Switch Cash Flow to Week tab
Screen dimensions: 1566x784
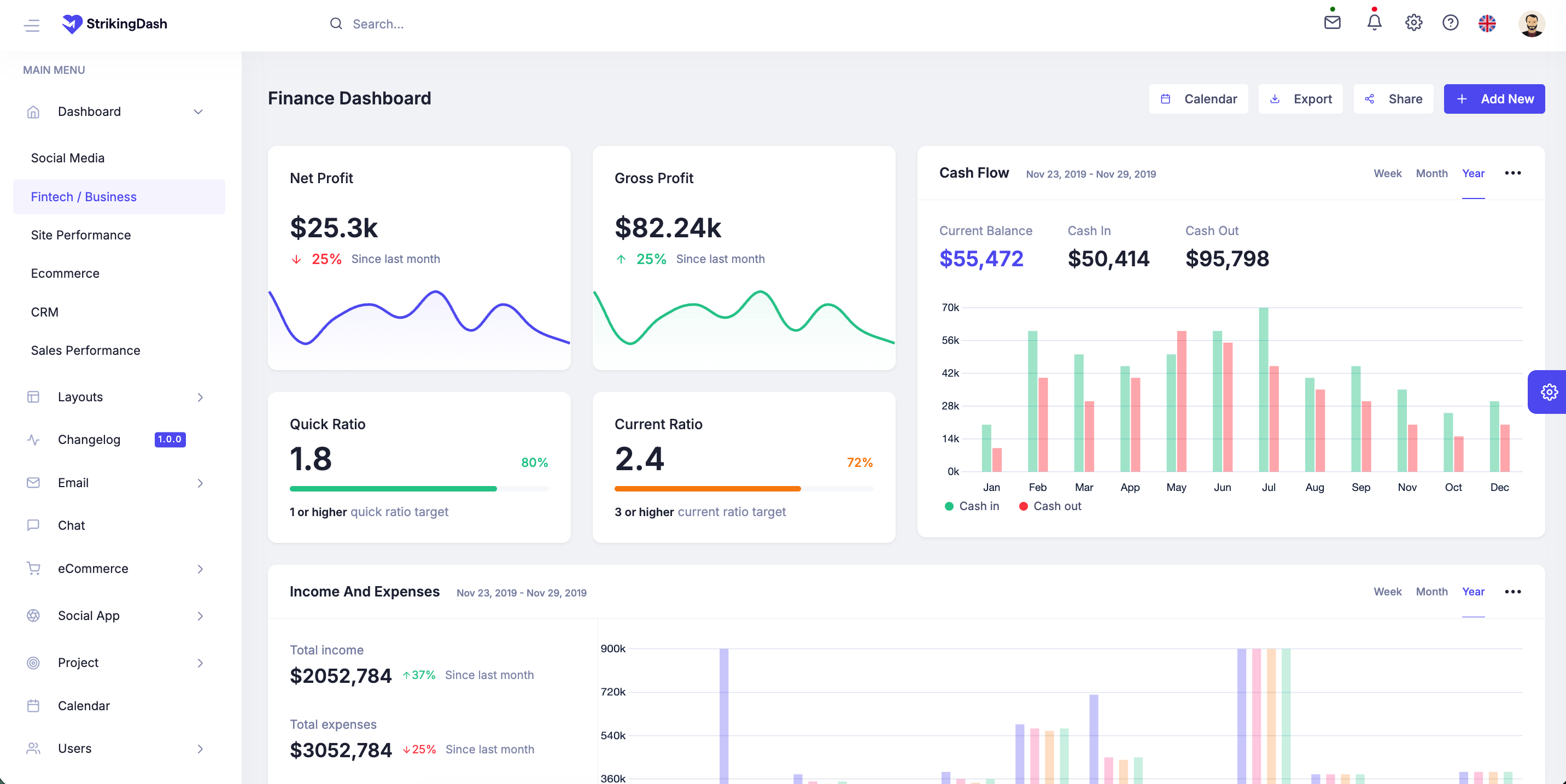[1387, 173]
